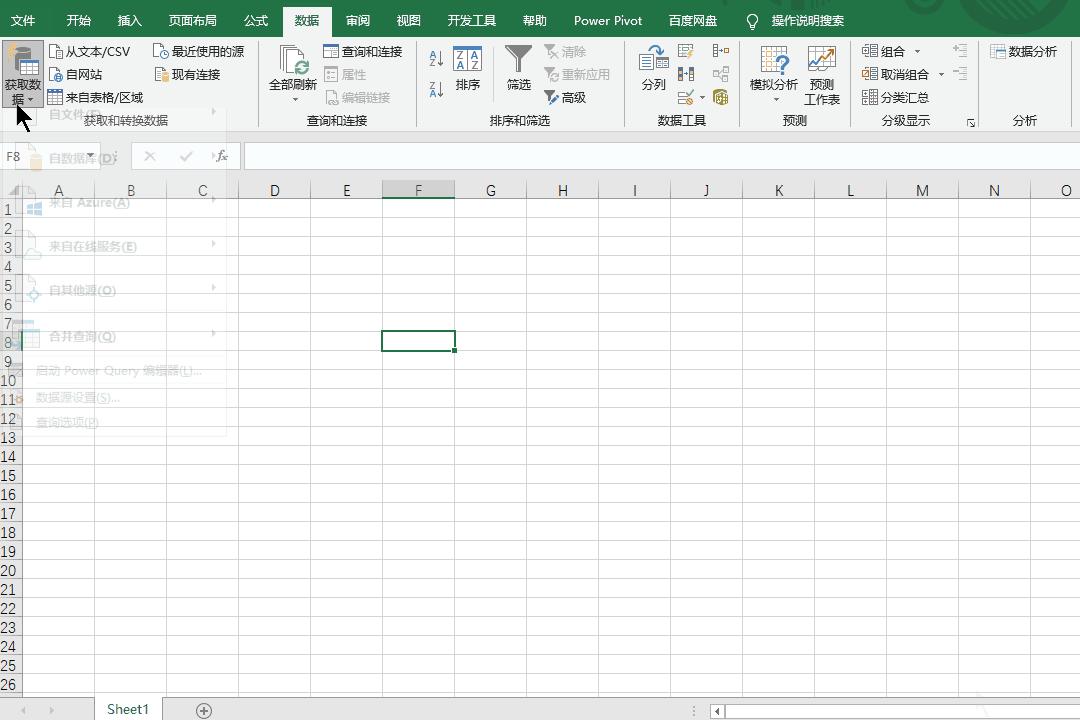
Task: Click the Consolidate icon in Data Tools
Action: click(x=720, y=51)
